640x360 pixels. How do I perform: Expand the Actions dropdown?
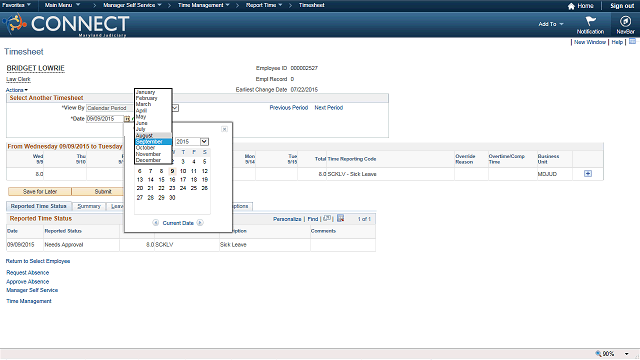17,90
